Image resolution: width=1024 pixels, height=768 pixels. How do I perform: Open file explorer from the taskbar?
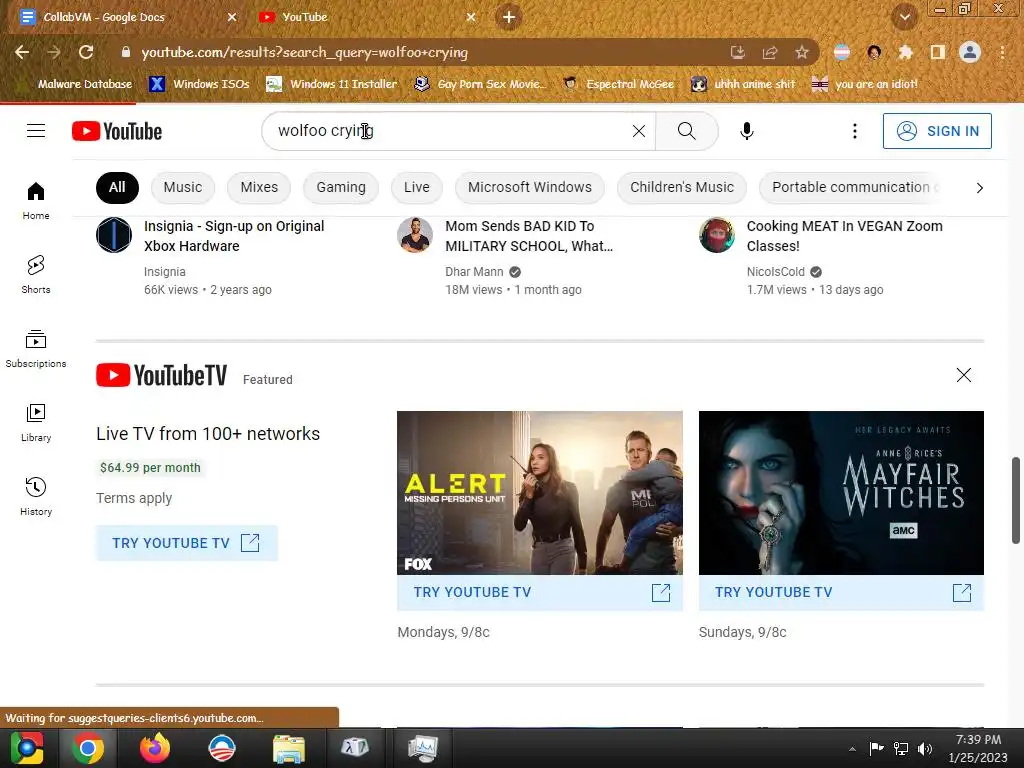(x=289, y=748)
